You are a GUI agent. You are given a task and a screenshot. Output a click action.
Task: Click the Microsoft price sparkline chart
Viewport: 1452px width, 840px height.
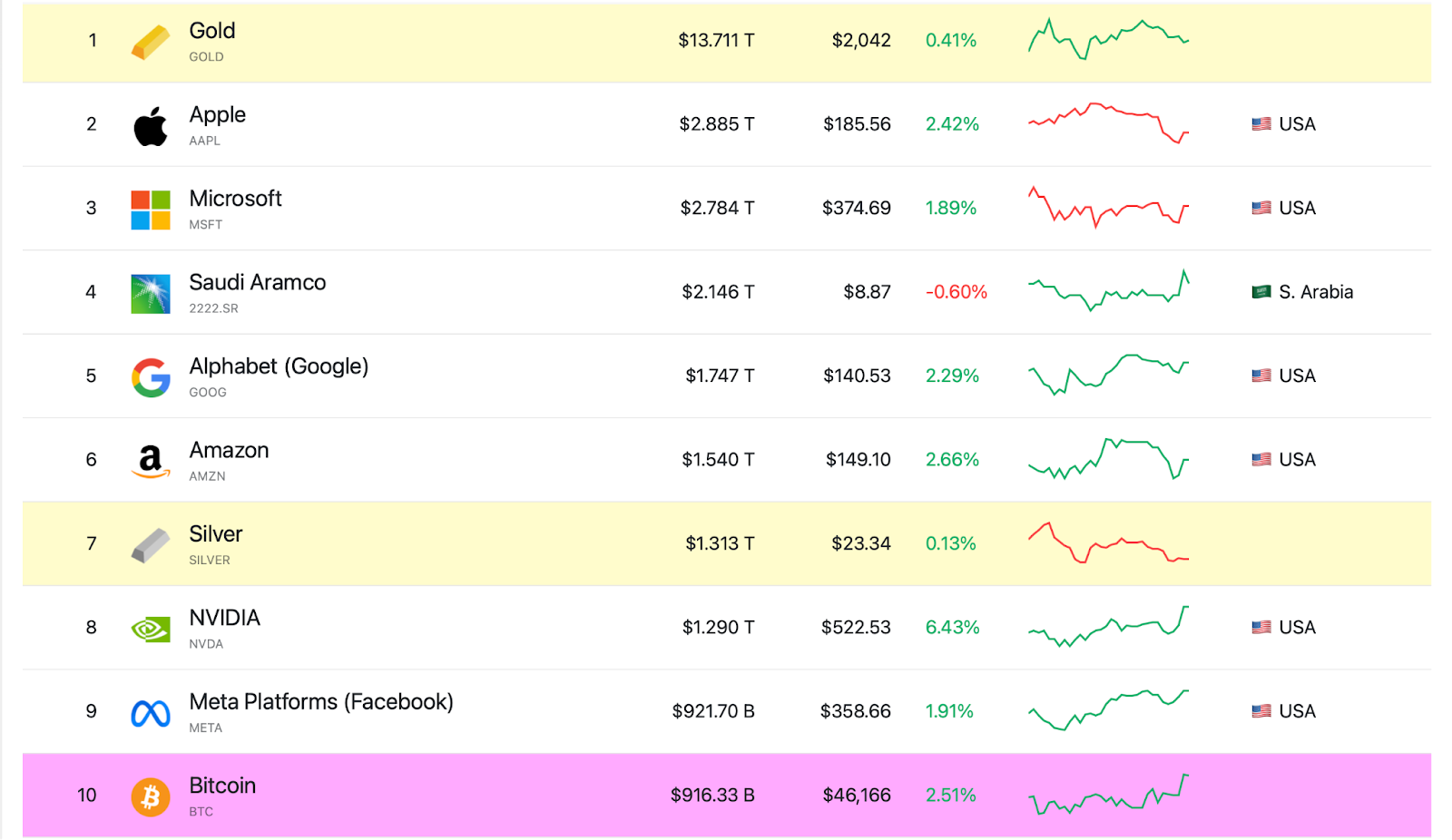[1108, 207]
